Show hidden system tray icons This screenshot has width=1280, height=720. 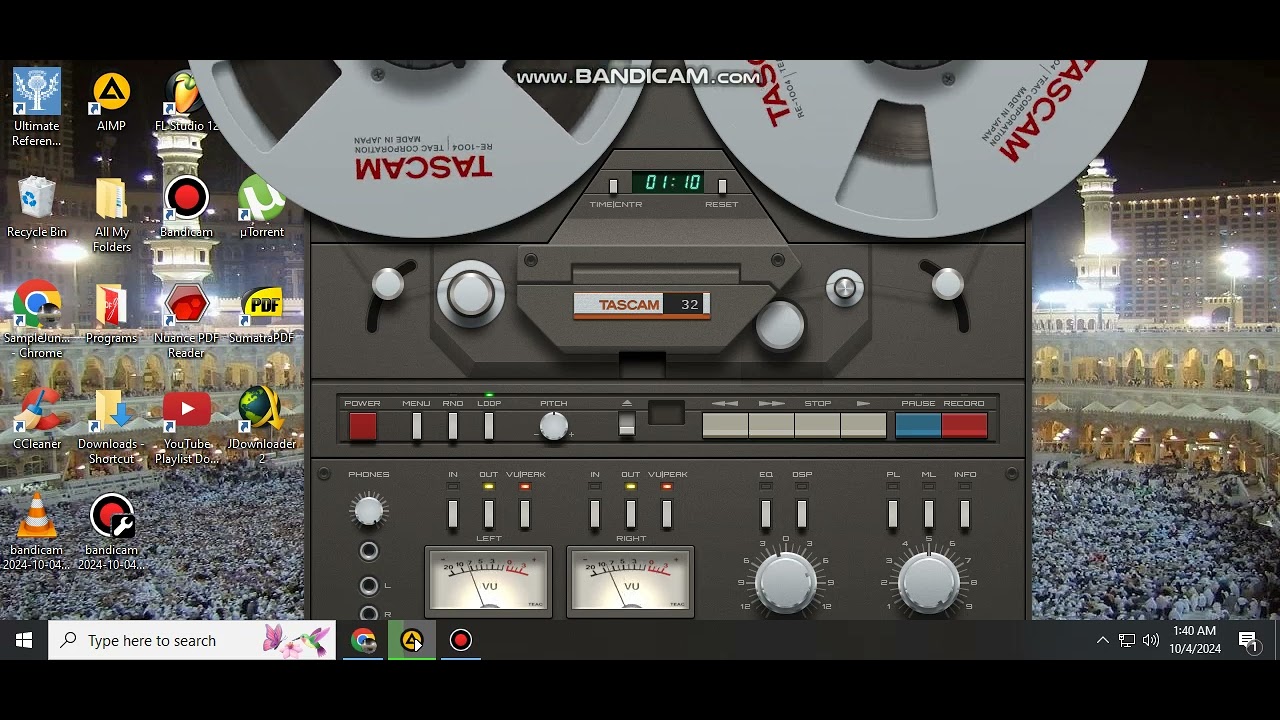(1102, 640)
